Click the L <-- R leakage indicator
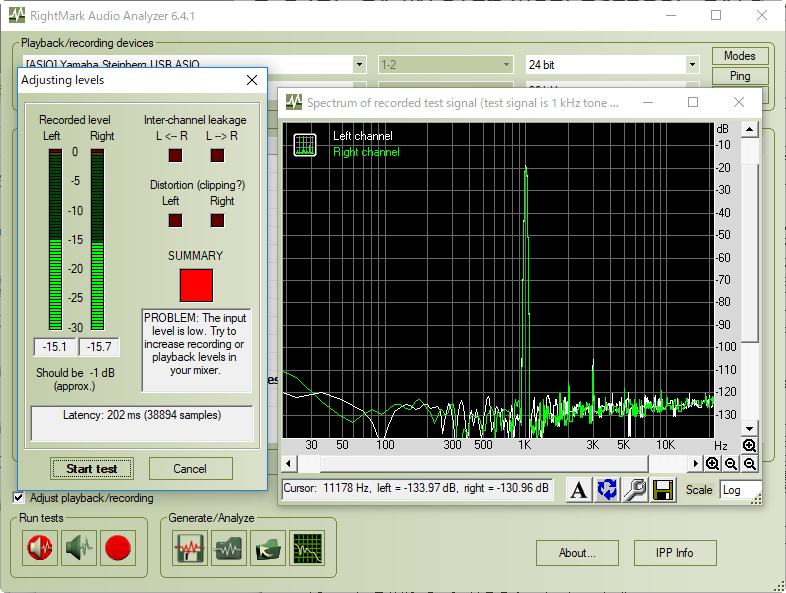Screen dimensions: 786x593 click(175, 155)
